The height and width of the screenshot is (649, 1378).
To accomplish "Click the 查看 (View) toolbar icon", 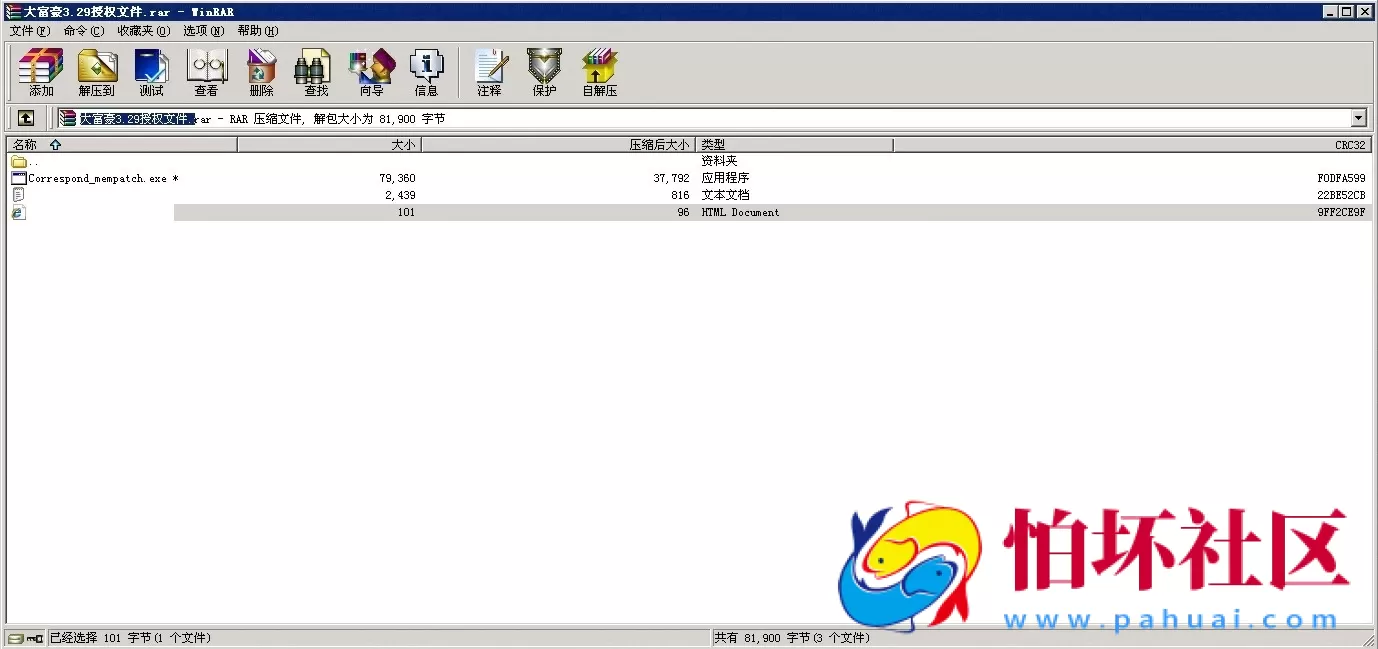I will pyautogui.click(x=206, y=72).
